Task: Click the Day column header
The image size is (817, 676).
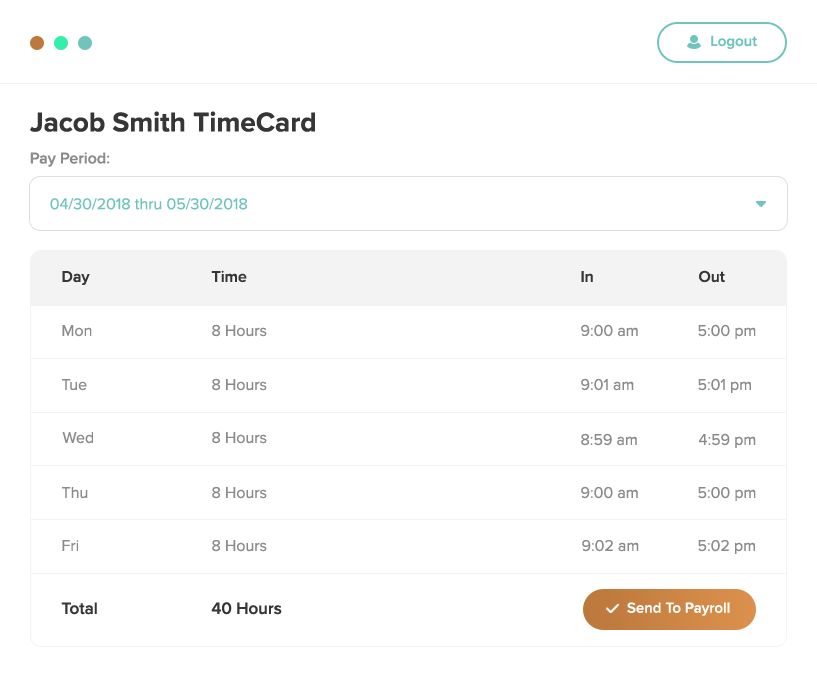Action: 75,277
